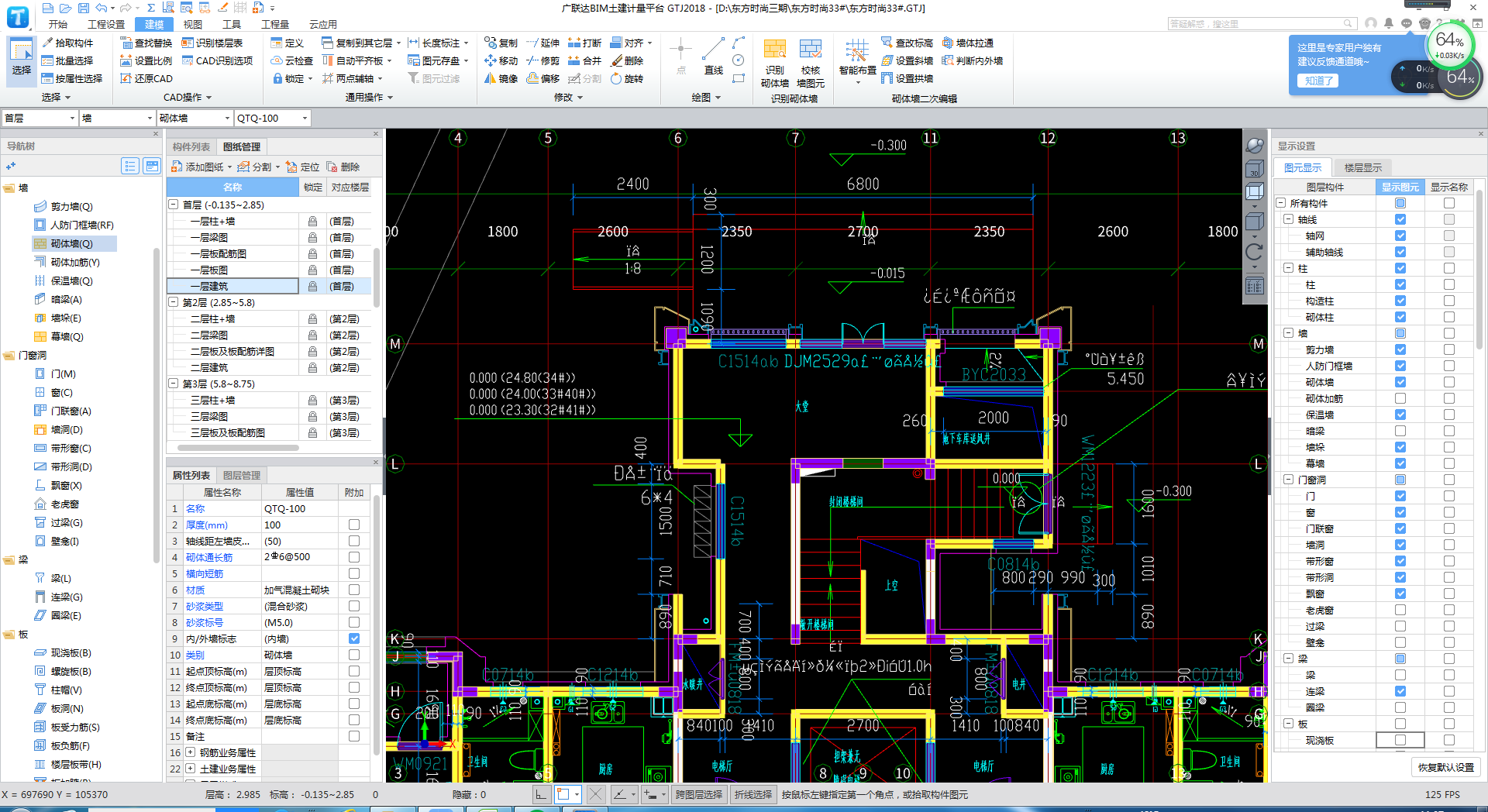Toggle 剪力墙 show-element checkbox
The image size is (1488, 812).
coord(1400,349)
